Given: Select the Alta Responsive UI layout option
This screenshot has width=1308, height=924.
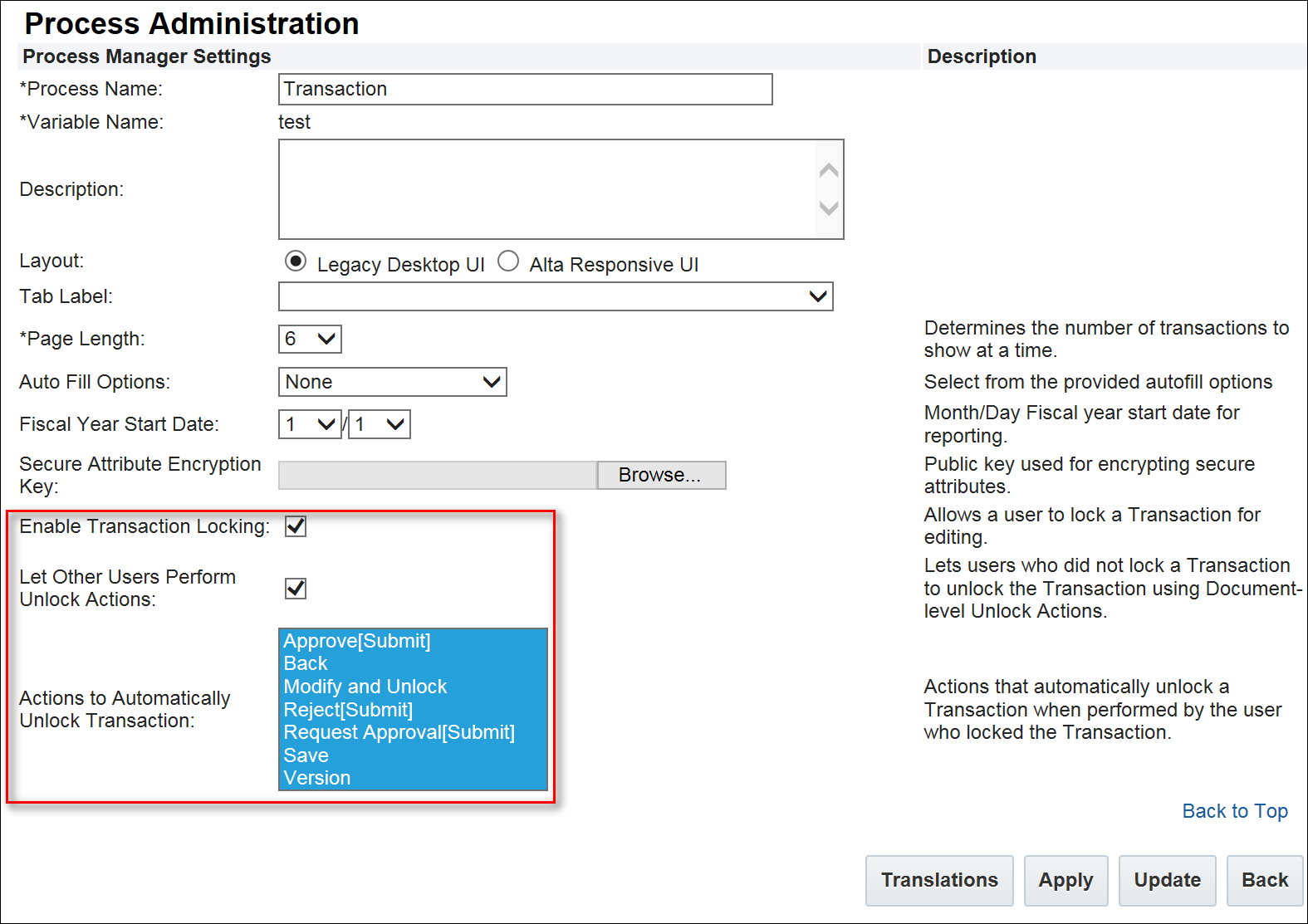Looking at the screenshot, I should (x=508, y=262).
